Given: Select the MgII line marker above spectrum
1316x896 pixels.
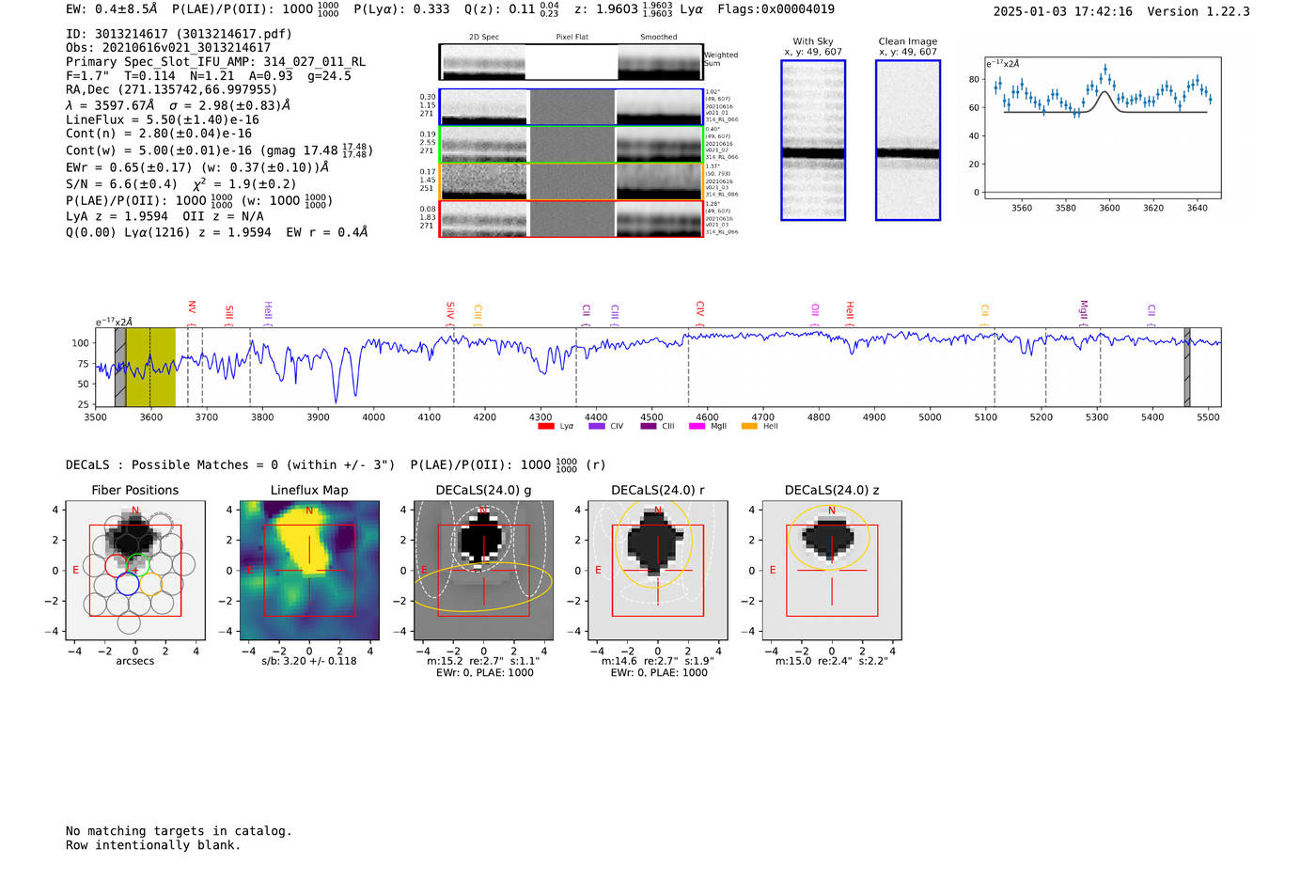Looking at the screenshot, I should (1083, 311).
